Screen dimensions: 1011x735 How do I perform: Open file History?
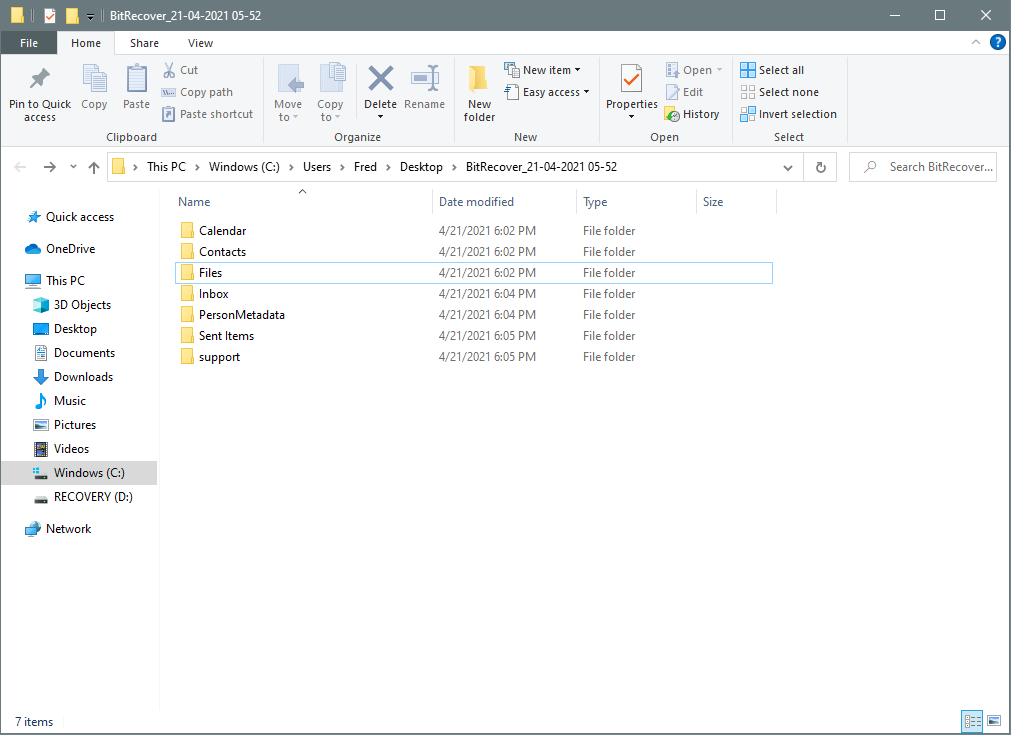coord(692,114)
